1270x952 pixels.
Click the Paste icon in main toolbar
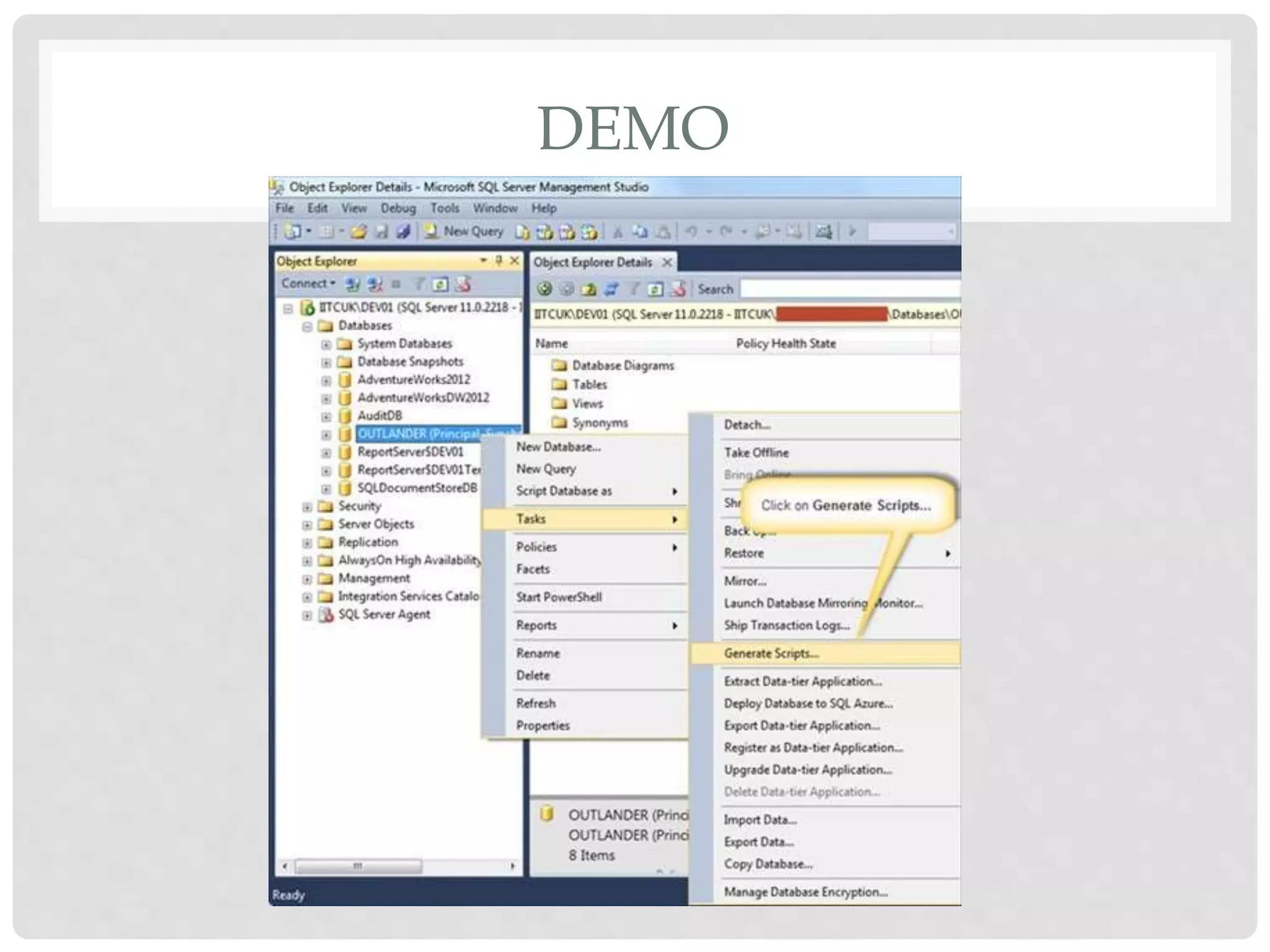coord(663,232)
